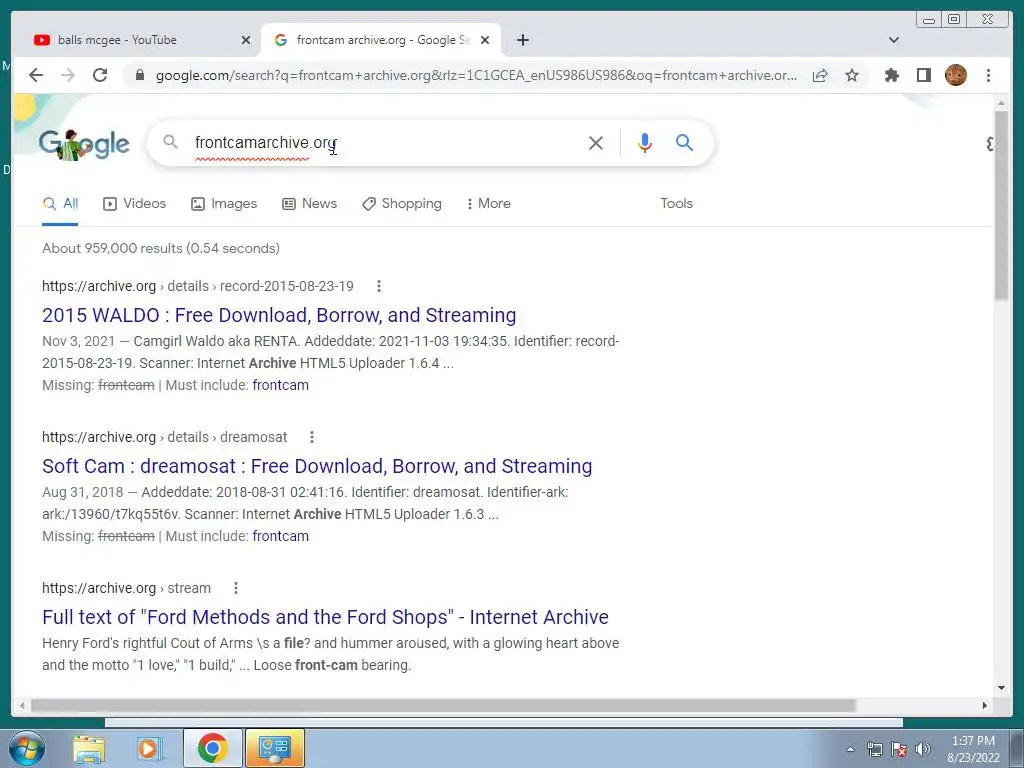Screen dimensions: 1024x768
Task: Close the frontcam archive.org Google tab
Action: (x=485, y=40)
